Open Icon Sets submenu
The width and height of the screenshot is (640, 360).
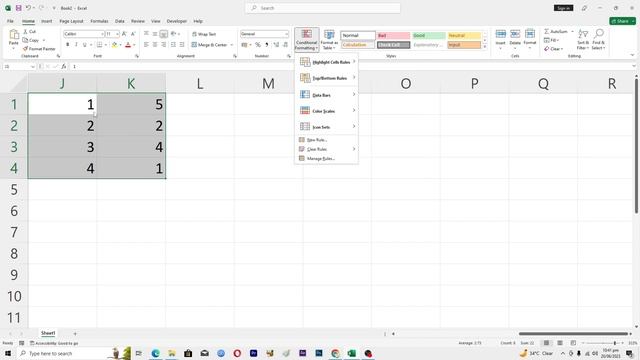[327, 127]
